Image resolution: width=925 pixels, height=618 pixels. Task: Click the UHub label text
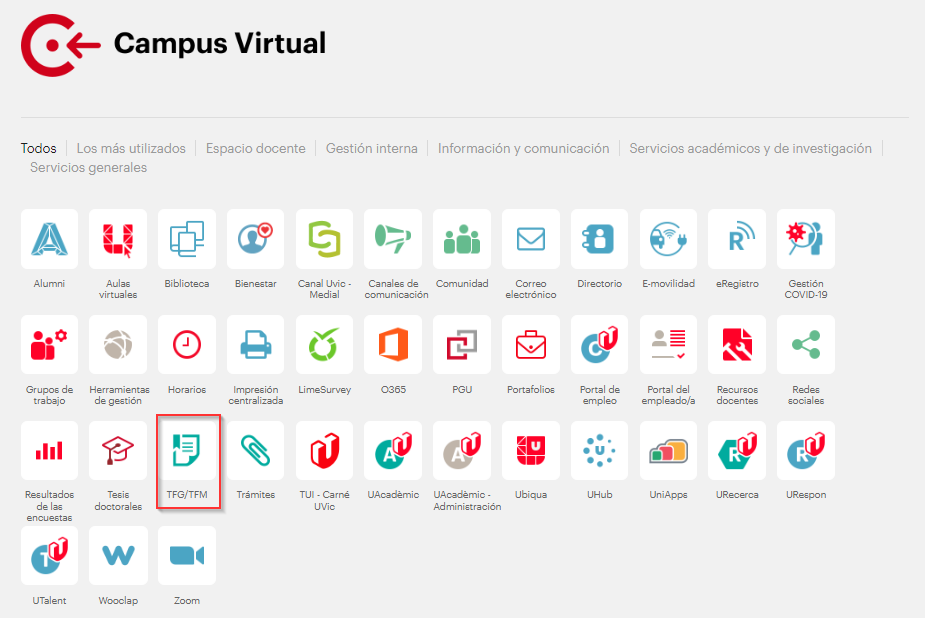[599, 495]
